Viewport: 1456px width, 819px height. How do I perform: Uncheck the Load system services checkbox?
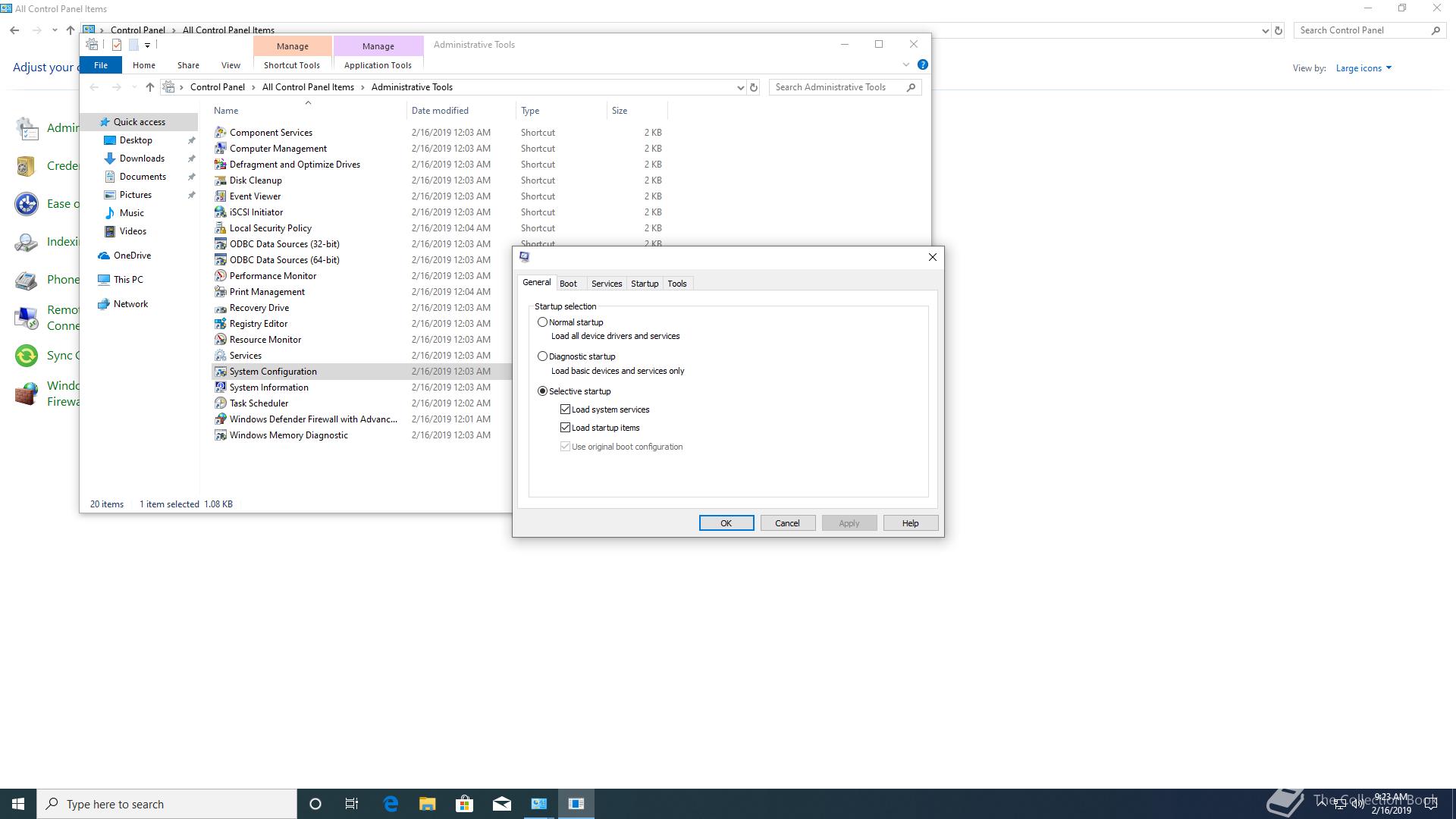point(565,409)
